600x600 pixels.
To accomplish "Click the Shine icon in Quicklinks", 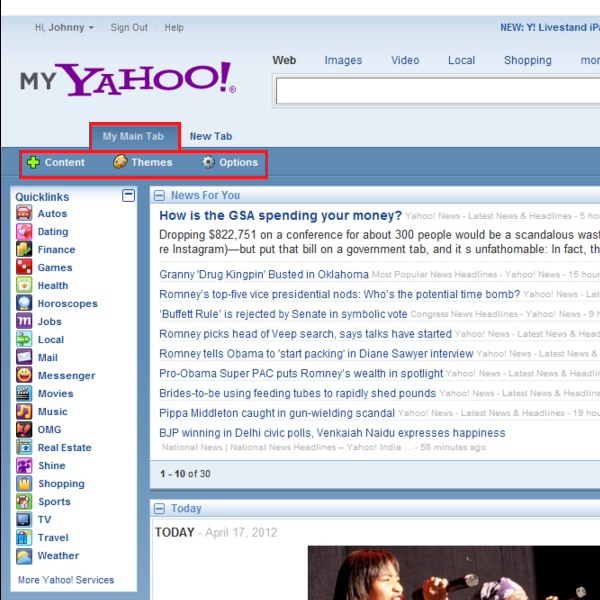I will 24,465.
